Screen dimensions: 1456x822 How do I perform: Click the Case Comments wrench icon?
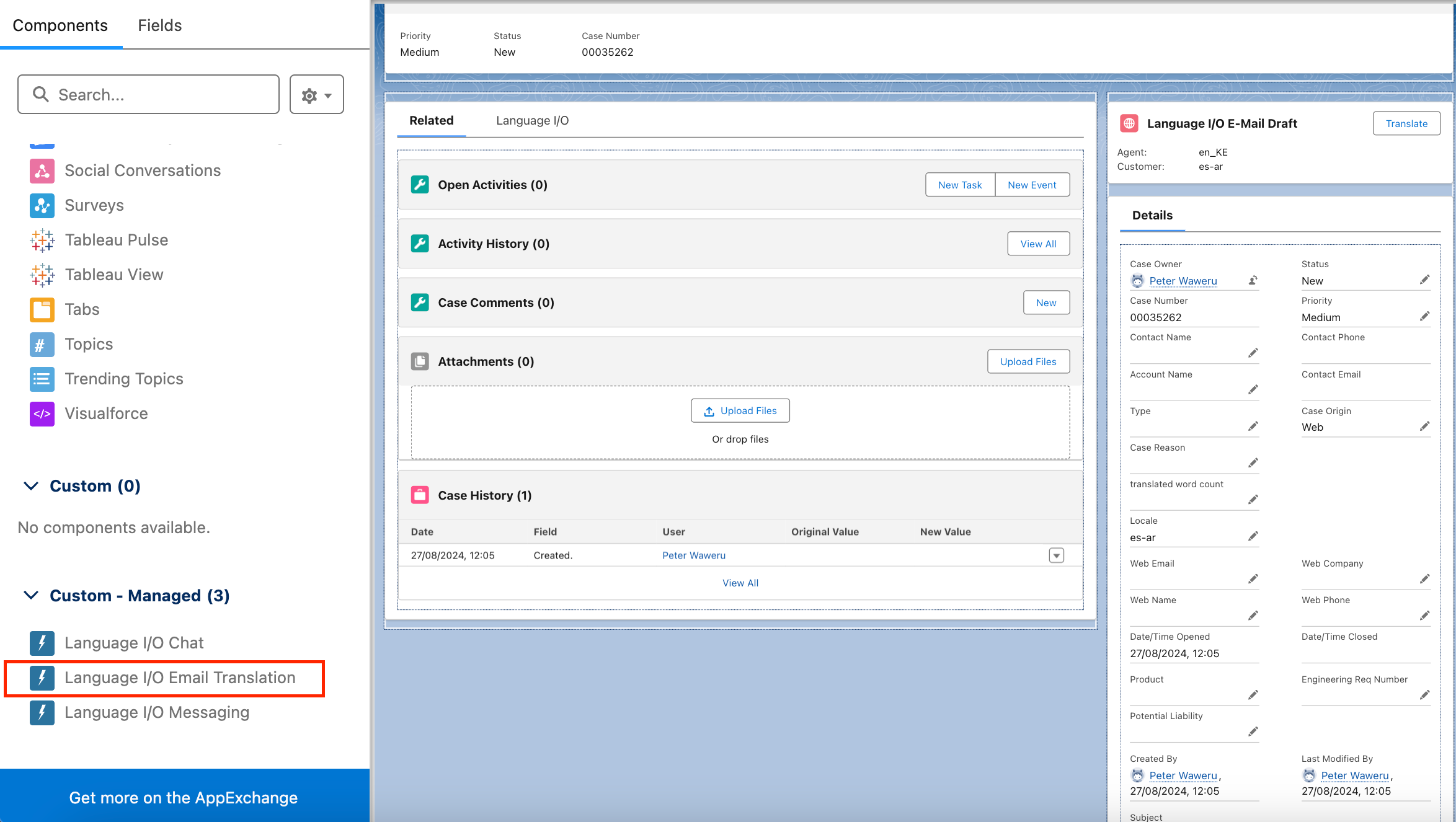420,303
